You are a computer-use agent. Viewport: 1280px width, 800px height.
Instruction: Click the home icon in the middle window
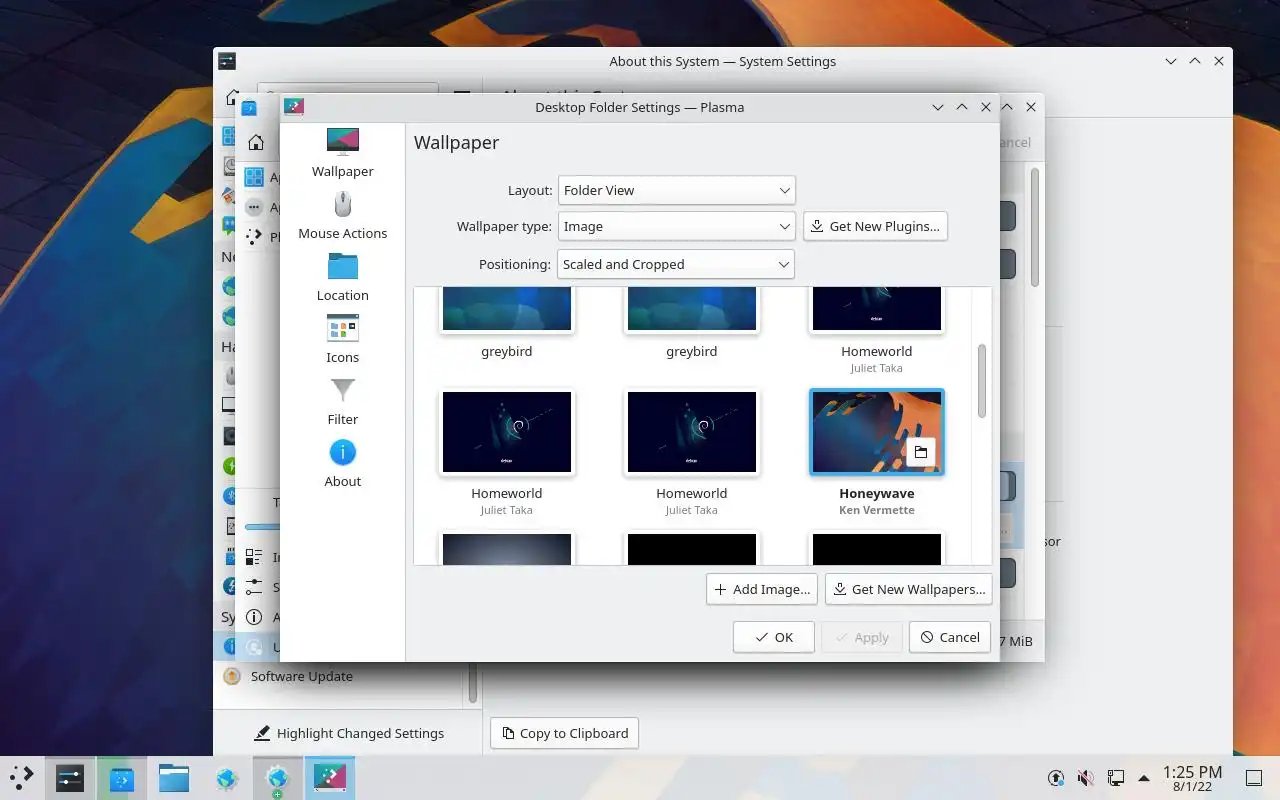tap(257, 143)
